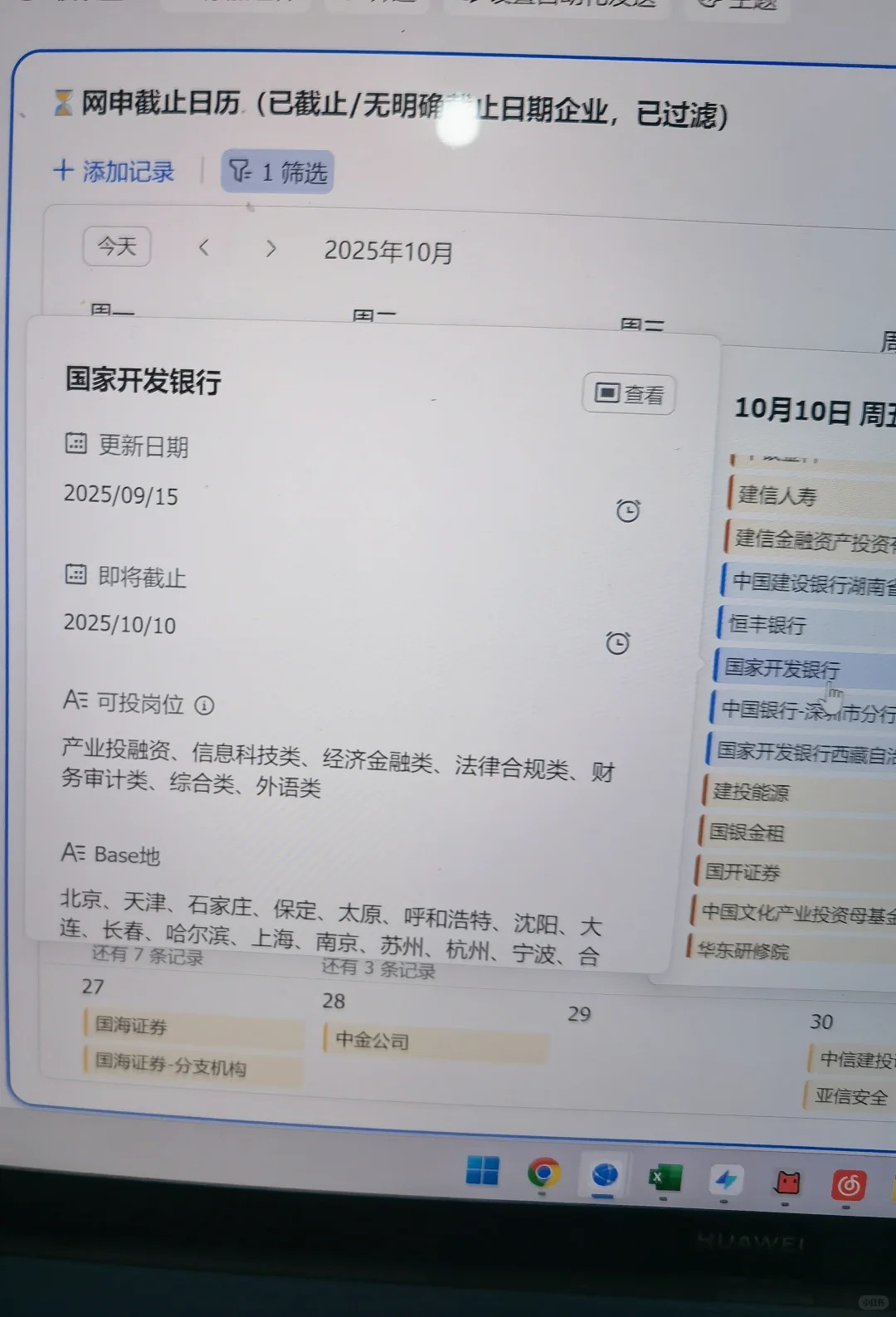Expand 还有 3 条记录 link

pos(378,968)
